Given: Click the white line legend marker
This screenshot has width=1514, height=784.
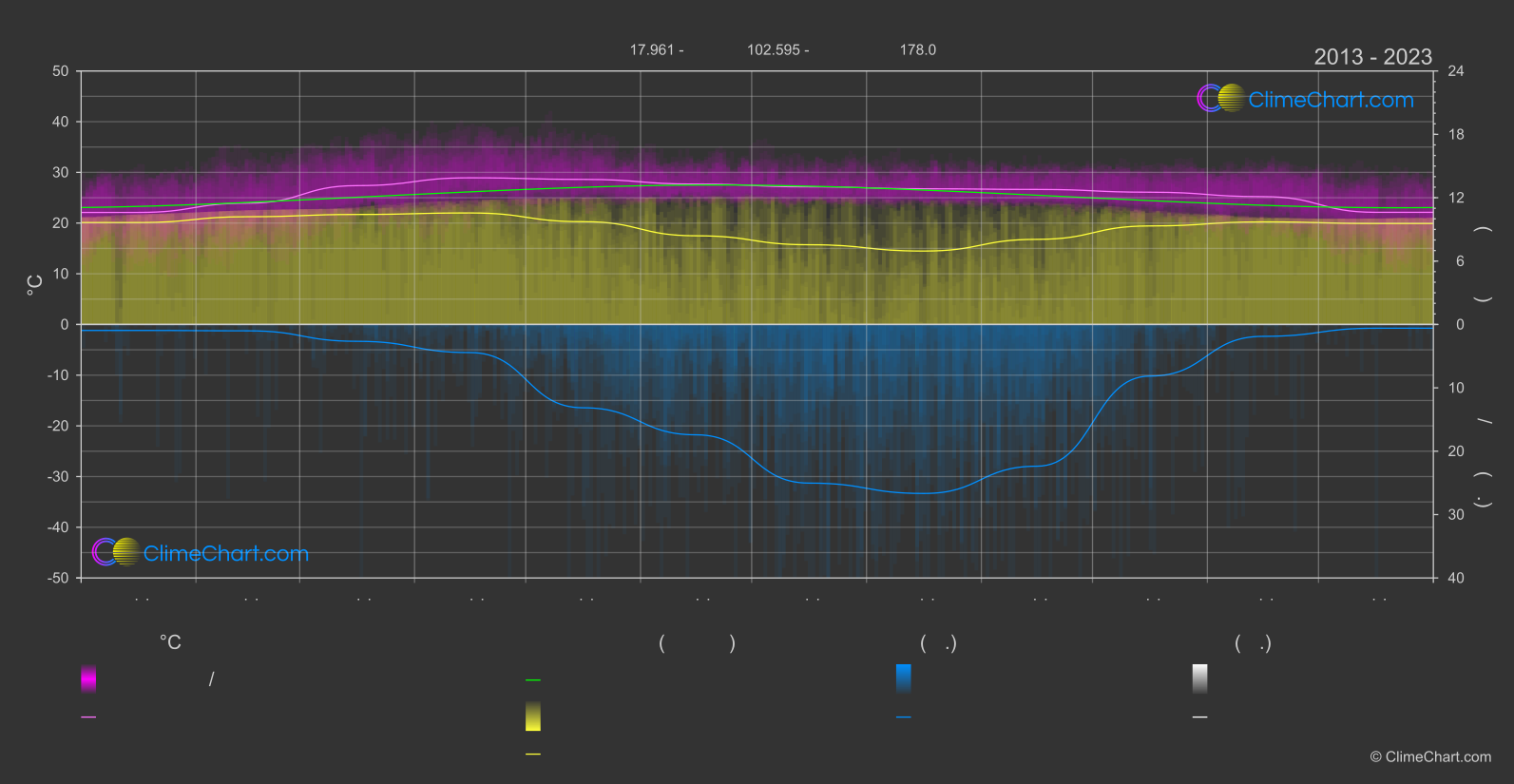Looking at the screenshot, I should [x=1200, y=717].
